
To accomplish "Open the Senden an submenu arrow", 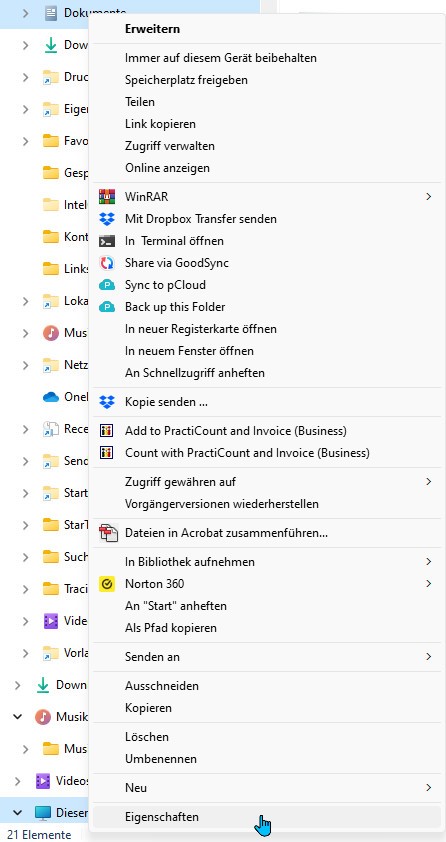I will [428, 657].
